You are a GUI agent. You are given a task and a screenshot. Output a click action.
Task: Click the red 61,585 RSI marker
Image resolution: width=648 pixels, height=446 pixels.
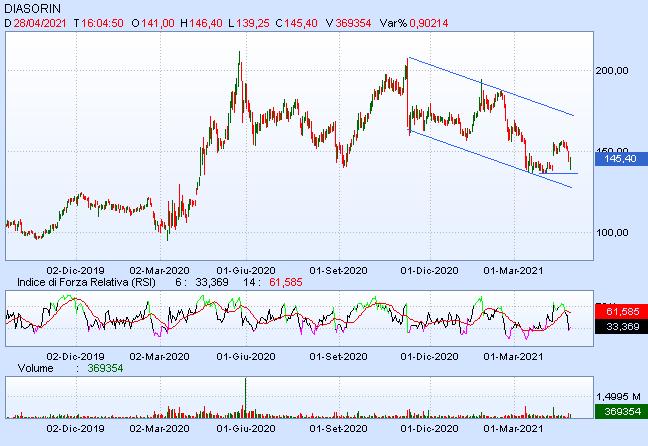pyautogui.click(x=621, y=311)
